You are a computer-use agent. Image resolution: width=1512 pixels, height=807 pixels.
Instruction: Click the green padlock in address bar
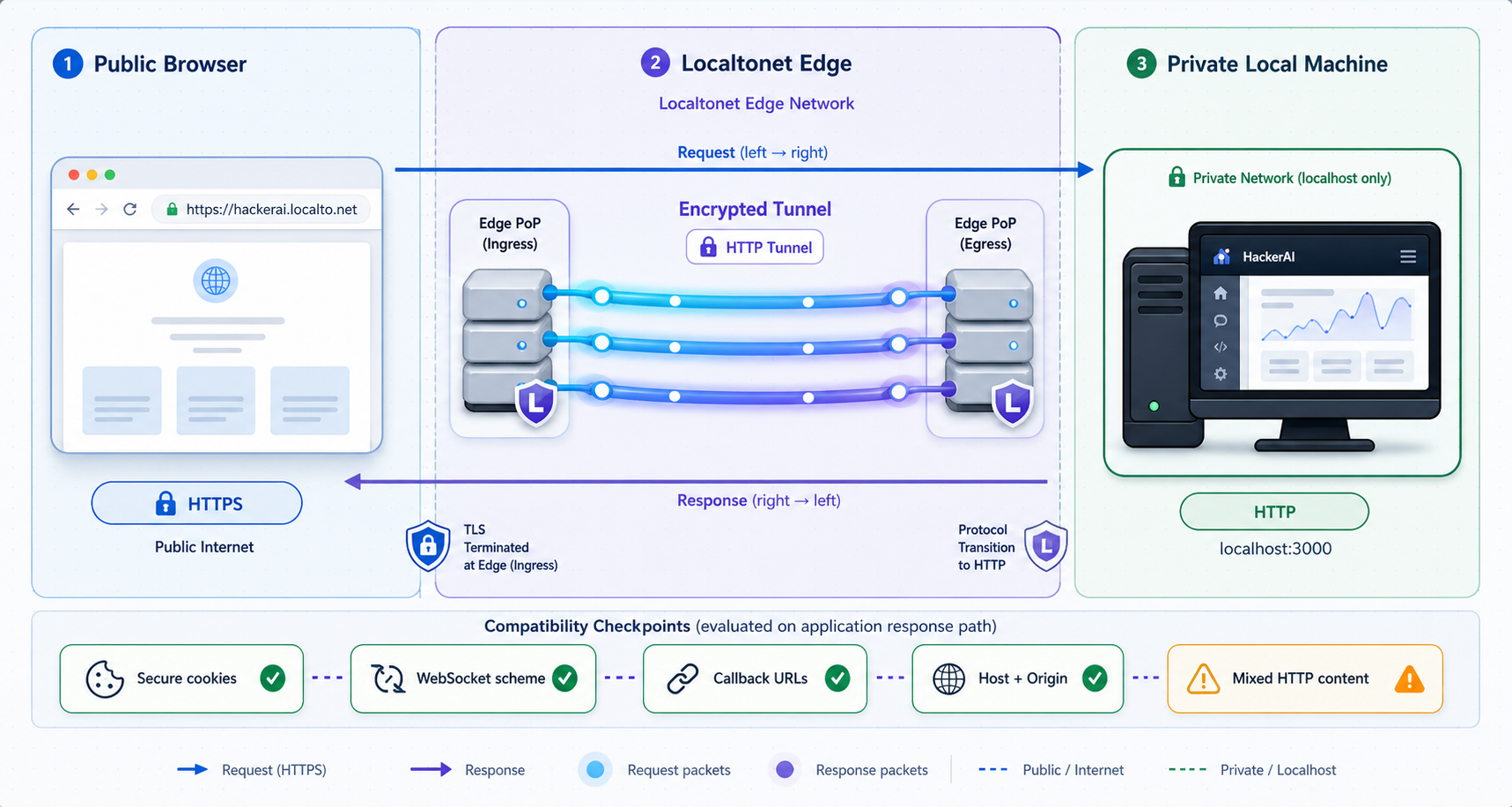click(x=173, y=210)
